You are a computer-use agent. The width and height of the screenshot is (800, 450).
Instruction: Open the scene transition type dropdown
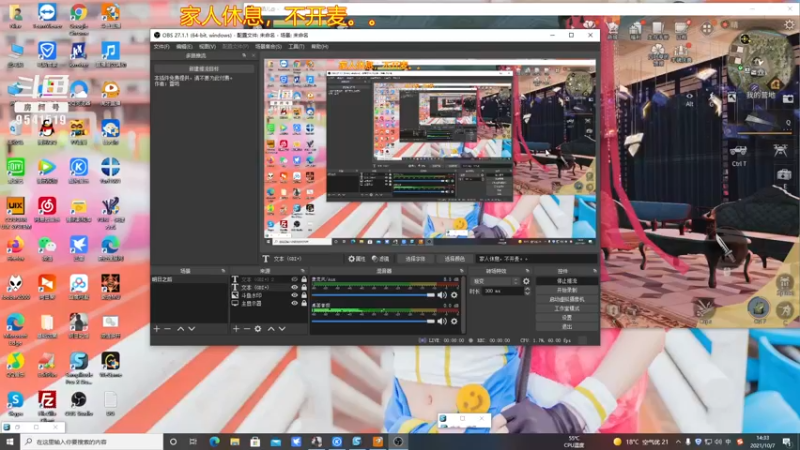(x=496, y=281)
